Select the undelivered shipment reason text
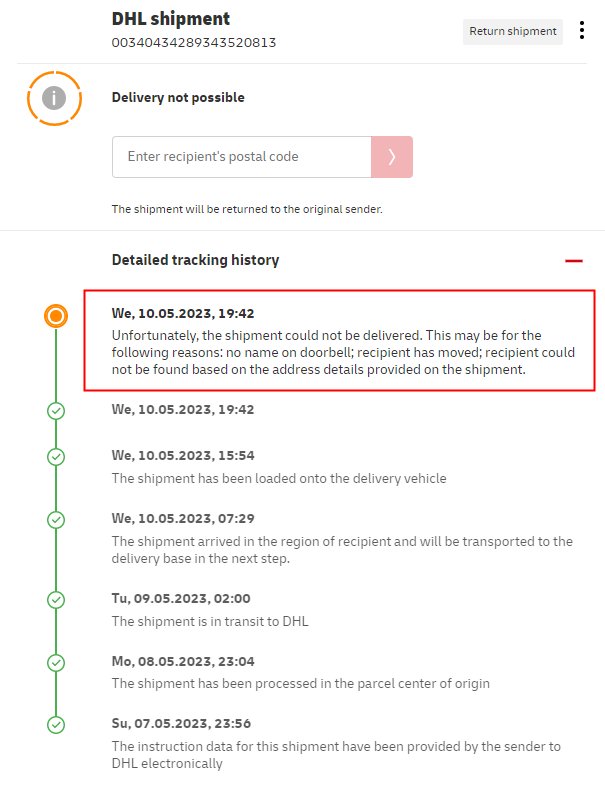The image size is (605, 807). tap(340, 352)
